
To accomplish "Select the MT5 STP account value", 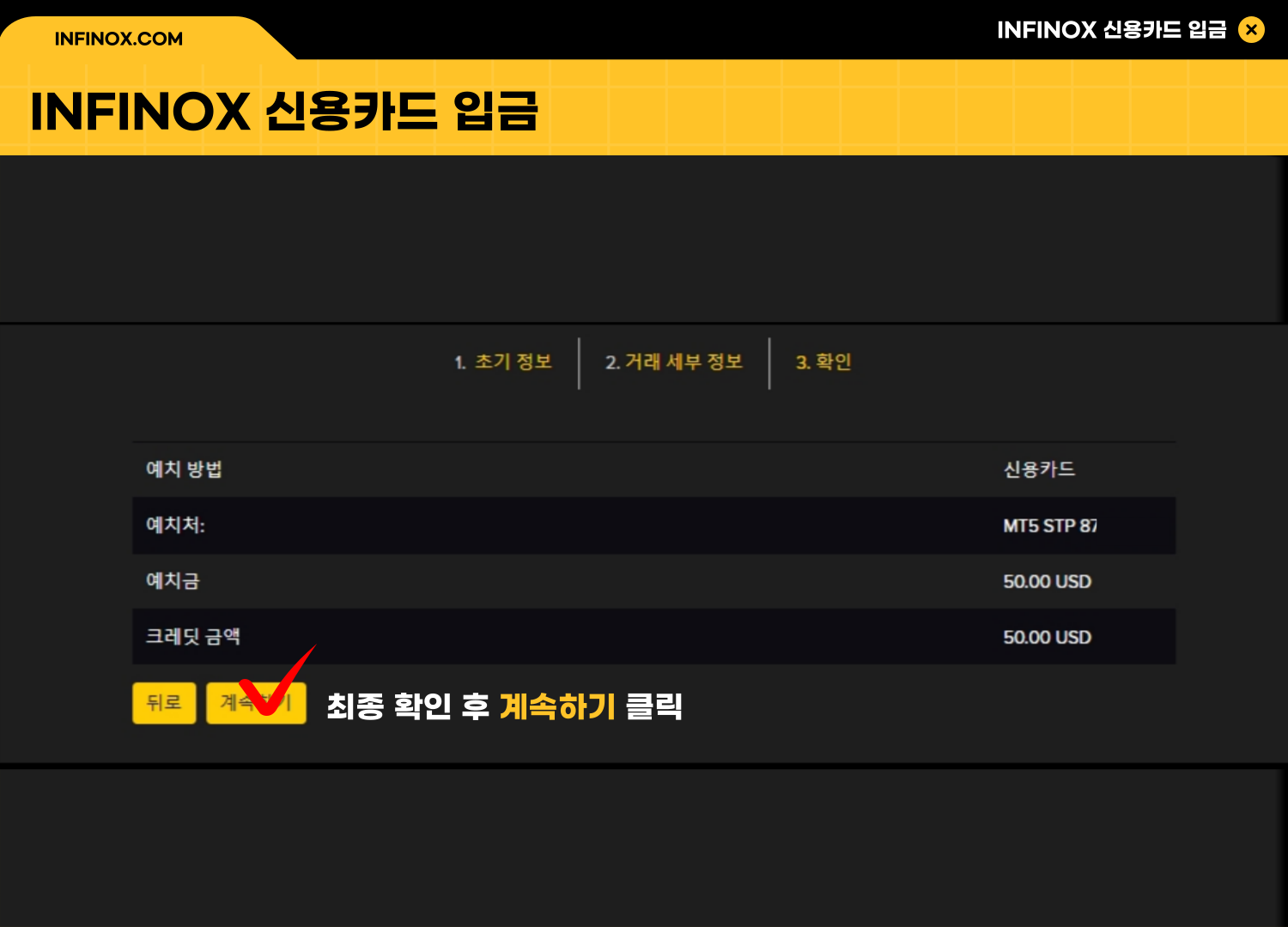I will pyautogui.click(x=1050, y=525).
